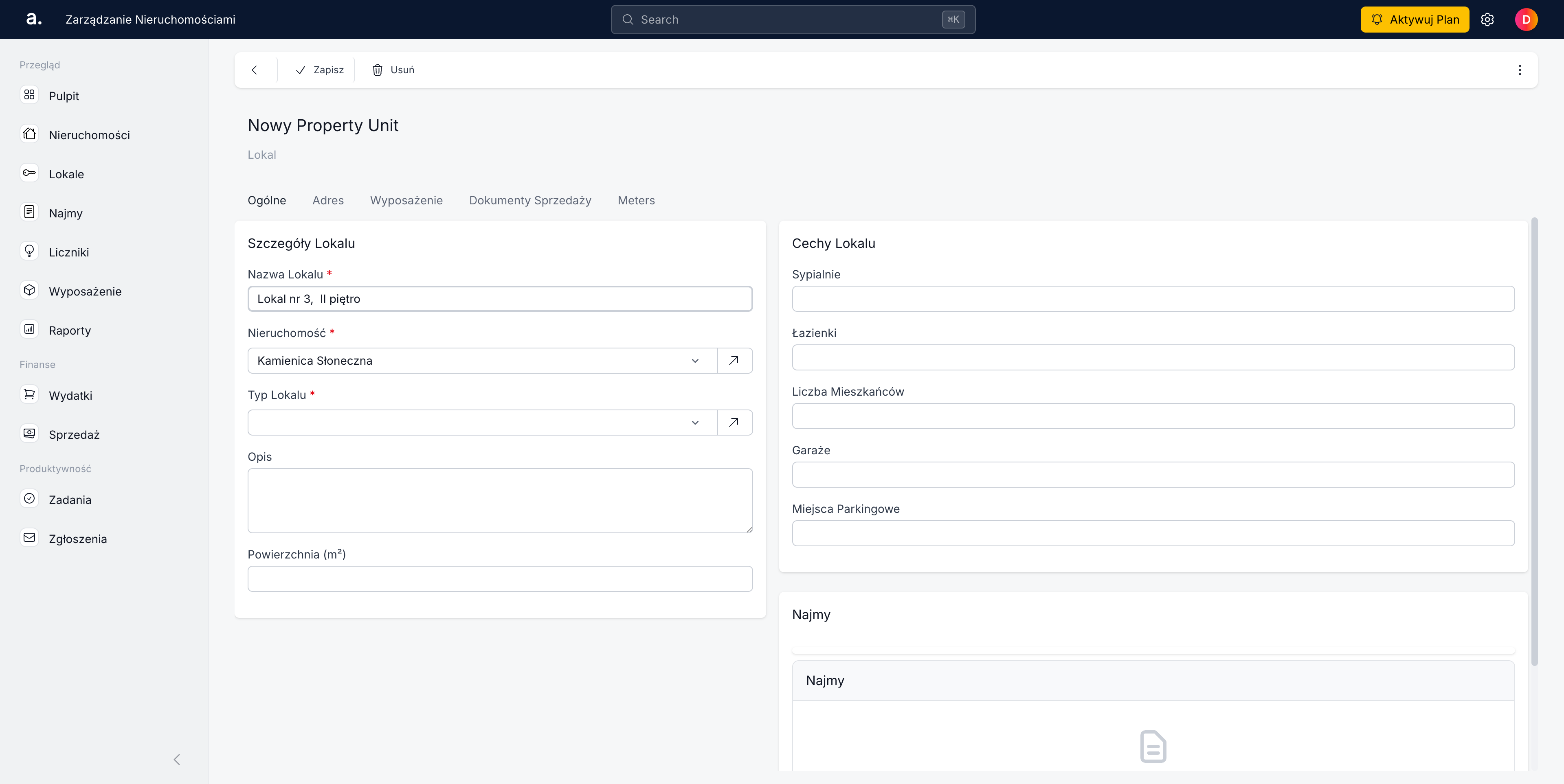Switch to the Ogólne tab

266,200
